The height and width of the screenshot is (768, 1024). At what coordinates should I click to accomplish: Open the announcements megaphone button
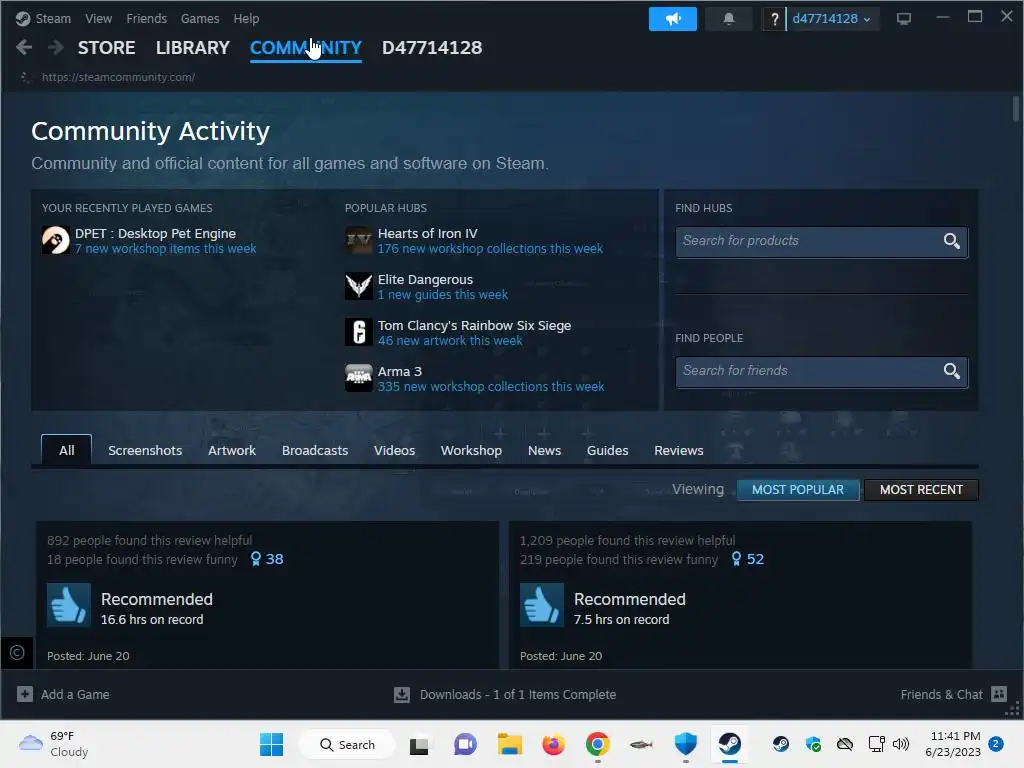tap(673, 19)
